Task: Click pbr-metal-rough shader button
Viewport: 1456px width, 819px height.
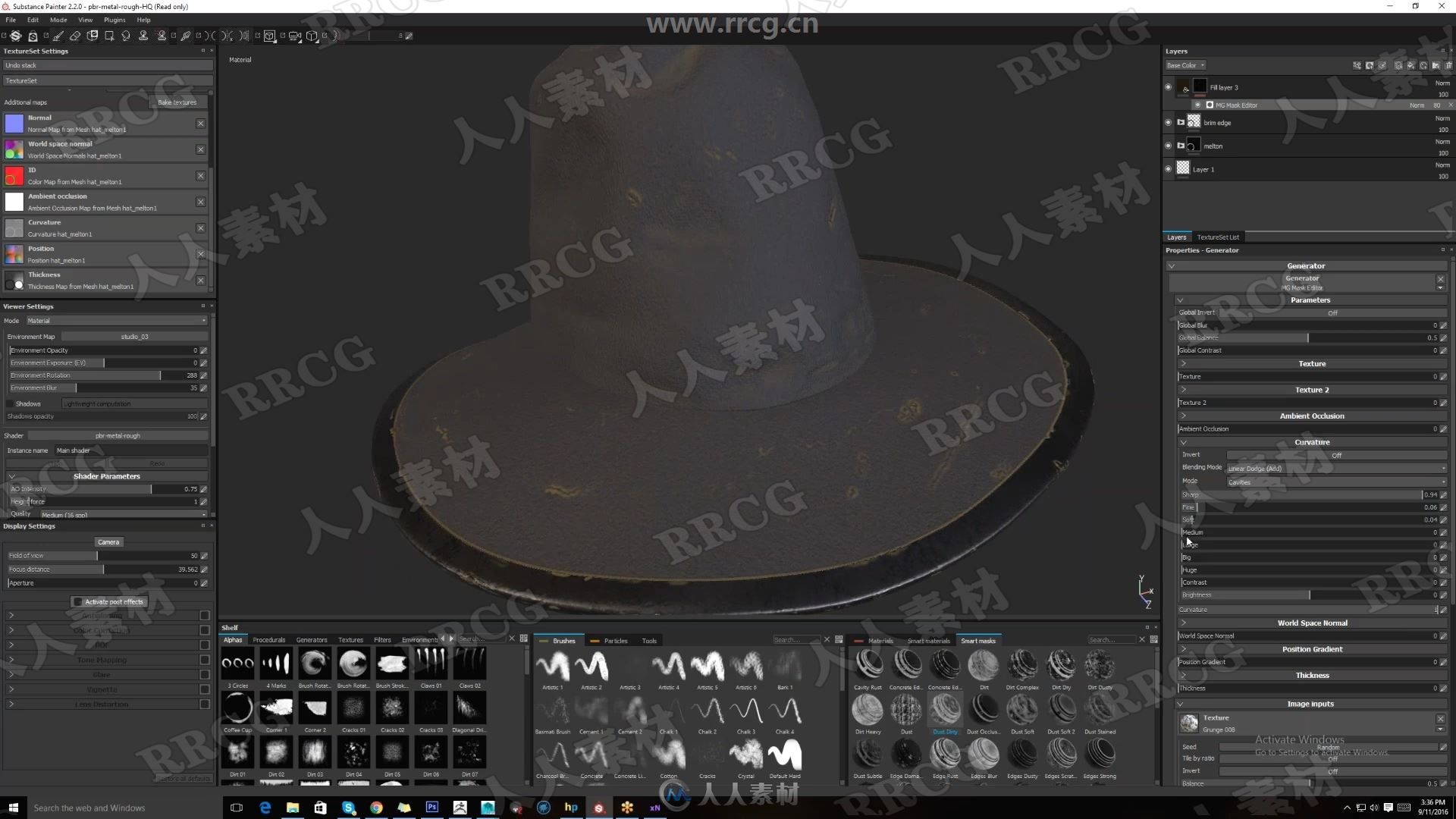Action: [118, 436]
